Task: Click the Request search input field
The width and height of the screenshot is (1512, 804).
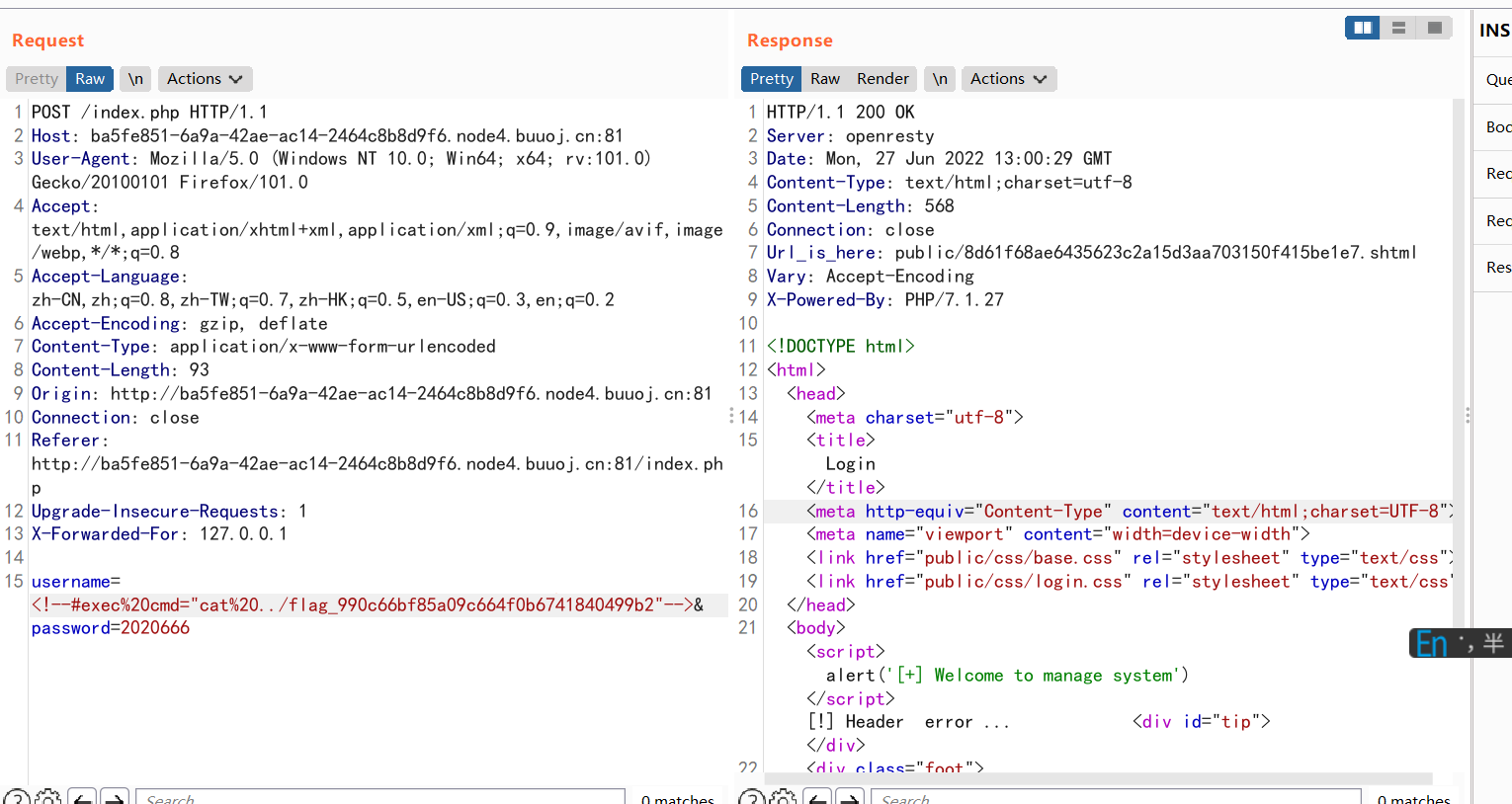Action: click(x=380, y=797)
